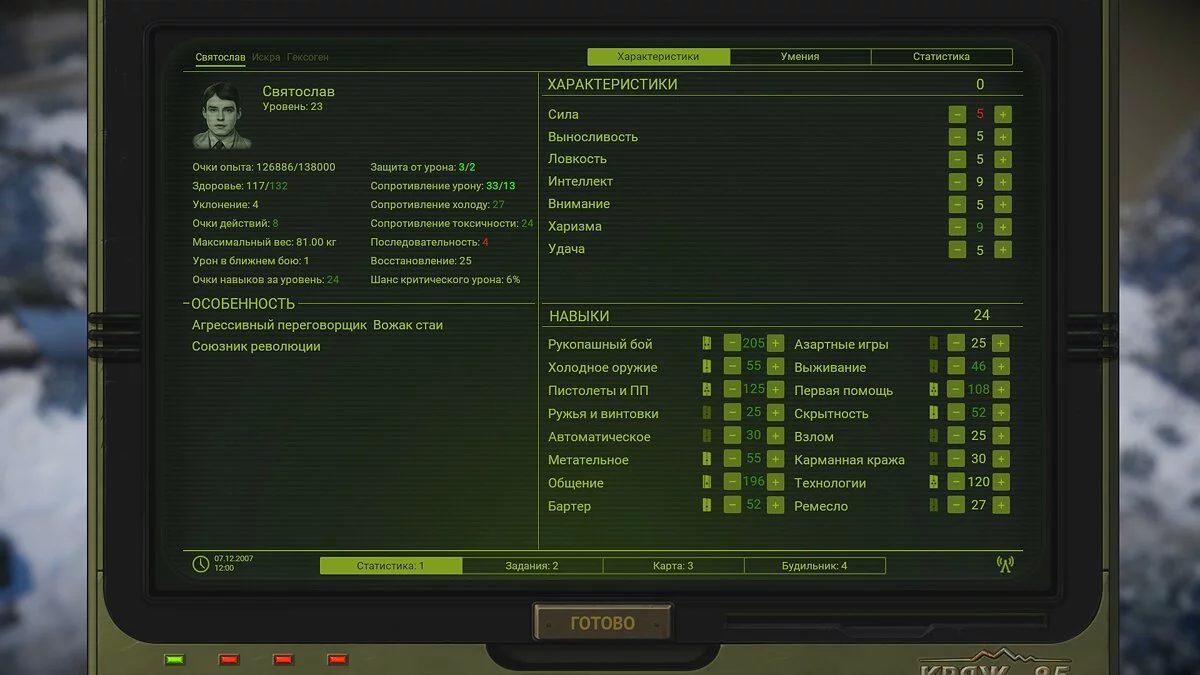Add a point to Ремесло

pos(1001,505)
